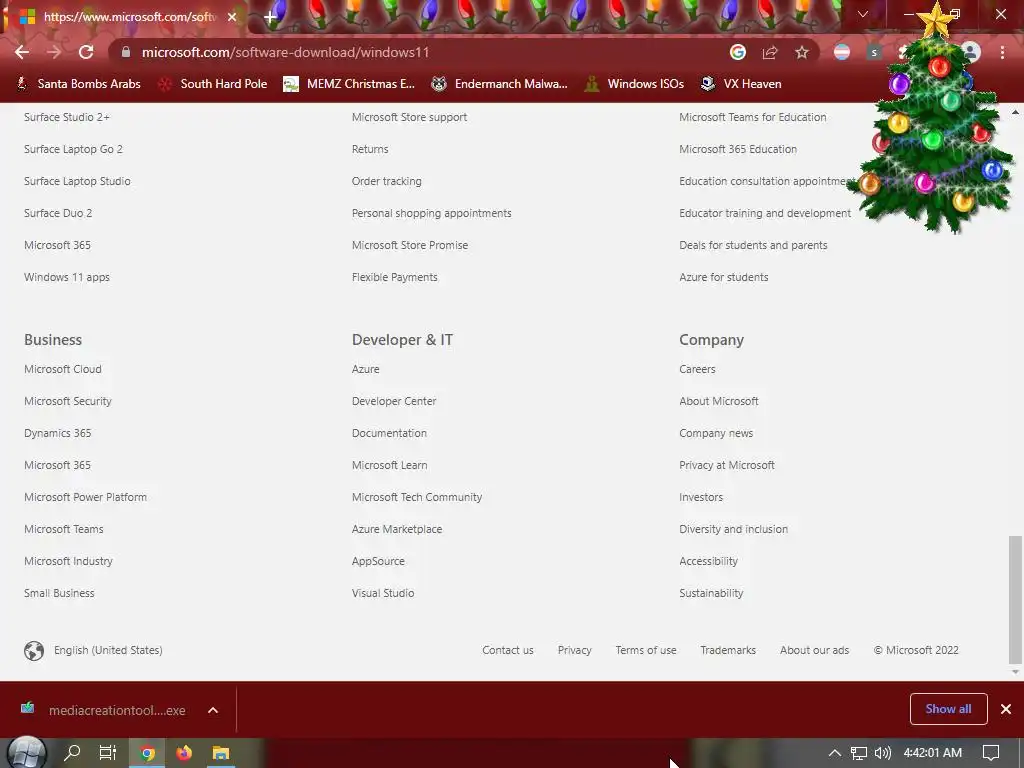1024x768 pixels.
Task: Open Developer Center link
Action: (x=394, y=402)
